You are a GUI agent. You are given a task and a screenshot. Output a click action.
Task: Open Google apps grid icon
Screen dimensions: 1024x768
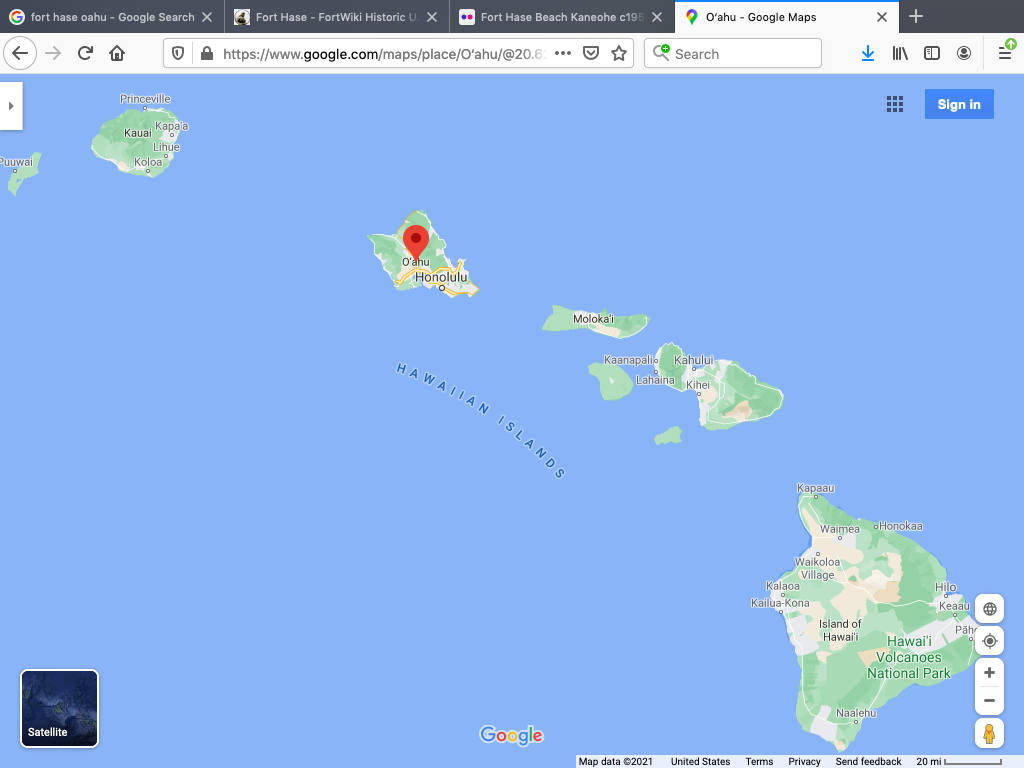895,104
